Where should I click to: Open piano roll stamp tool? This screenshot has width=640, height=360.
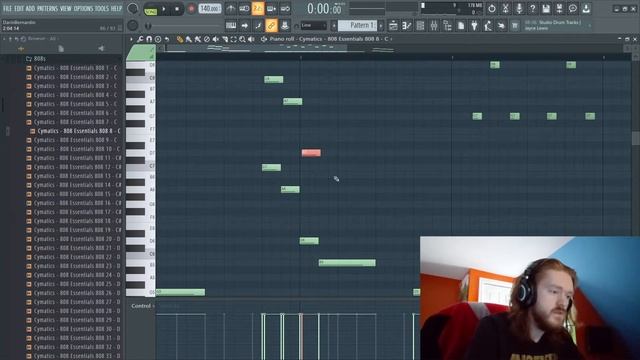pyautogui.click(x=158, y=39)
